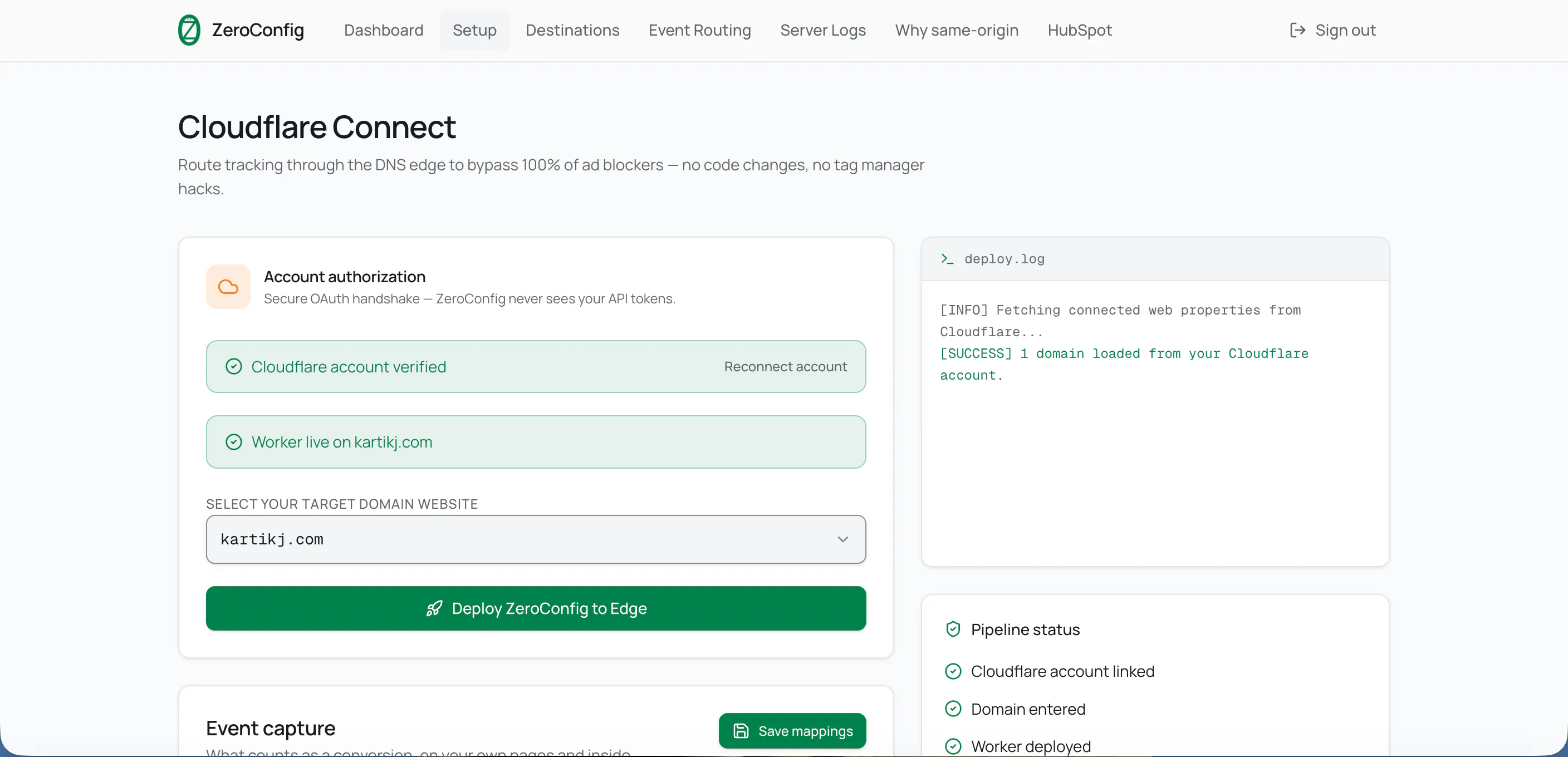Click the Domain entered status text
1568x757 pixels.
[1028, 709]
